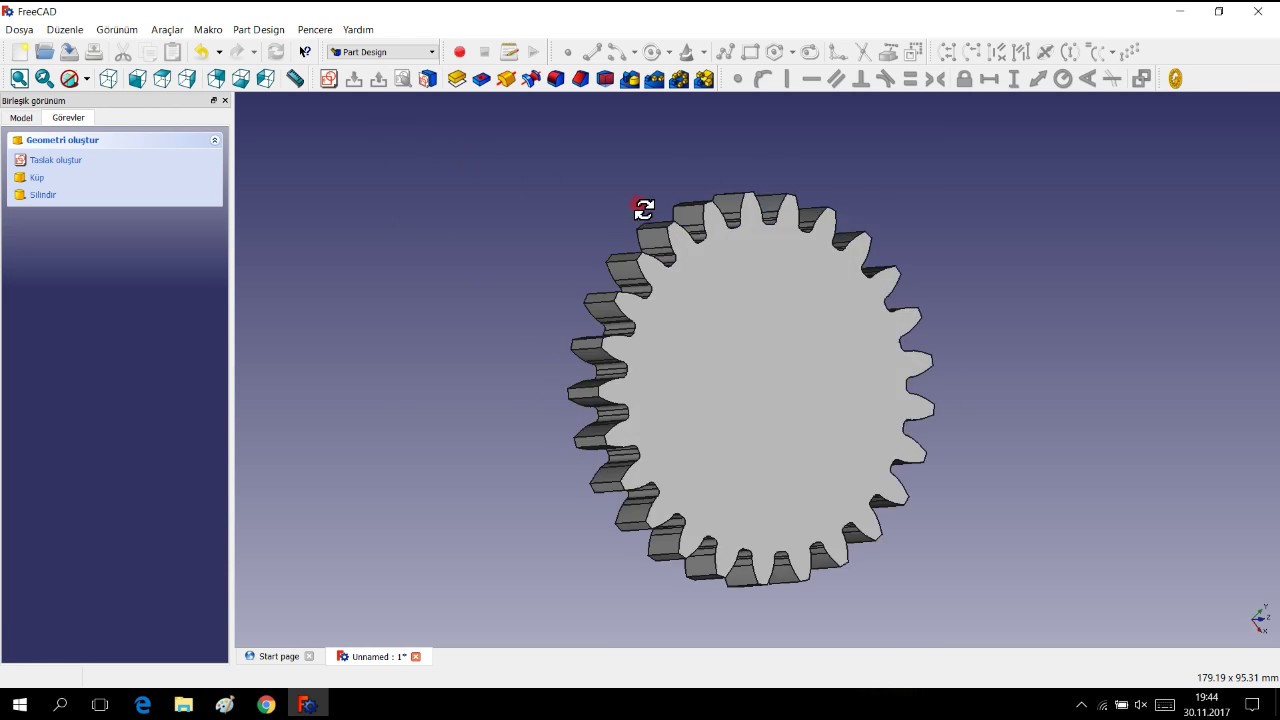Switch to the Model tab
1280x720 pixels.
coord(21,118)
